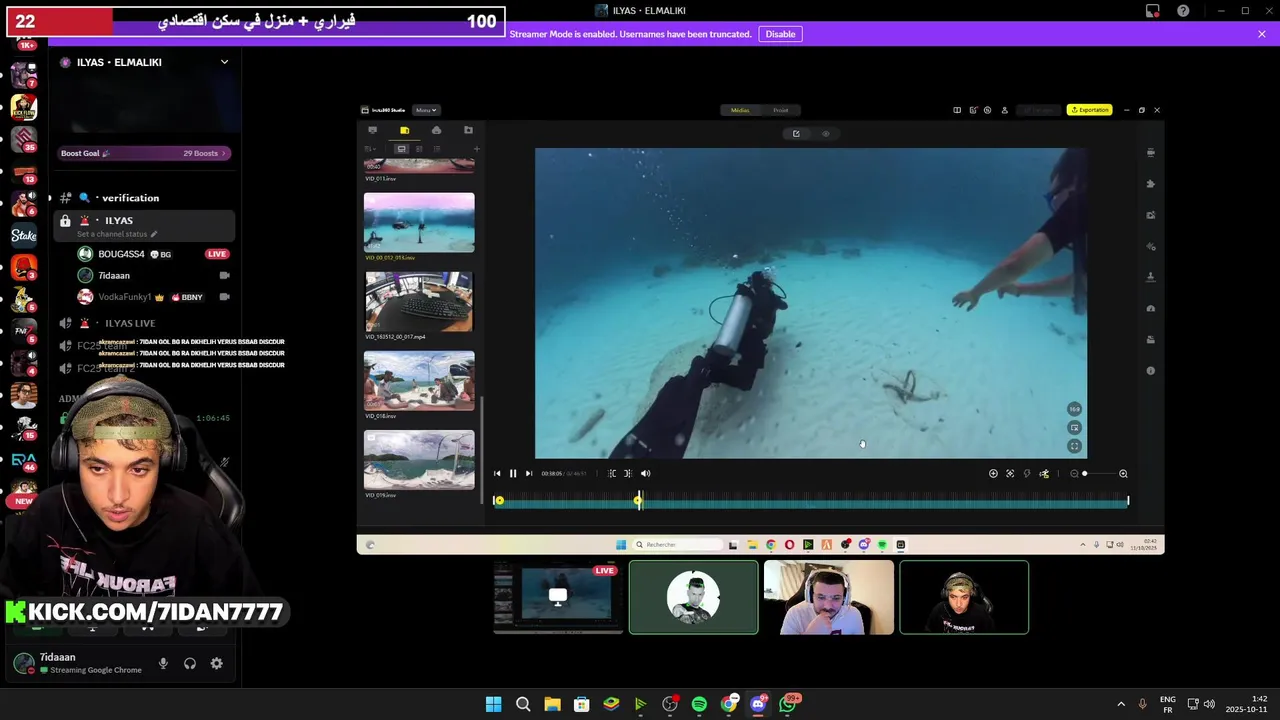Screen dimensions: 1280x720
Task: Change the 16:9 aspect ratio button
Action: 1074,409
